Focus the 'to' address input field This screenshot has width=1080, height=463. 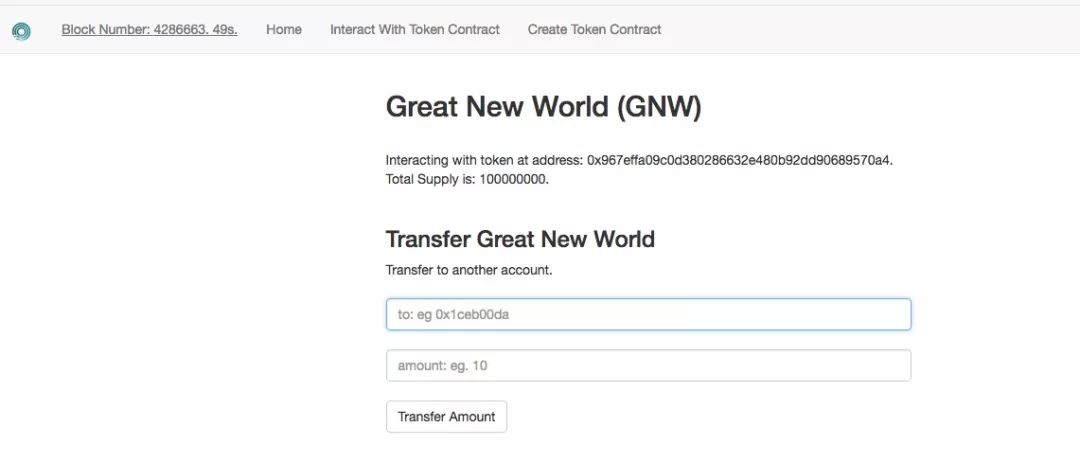(648, 314)
